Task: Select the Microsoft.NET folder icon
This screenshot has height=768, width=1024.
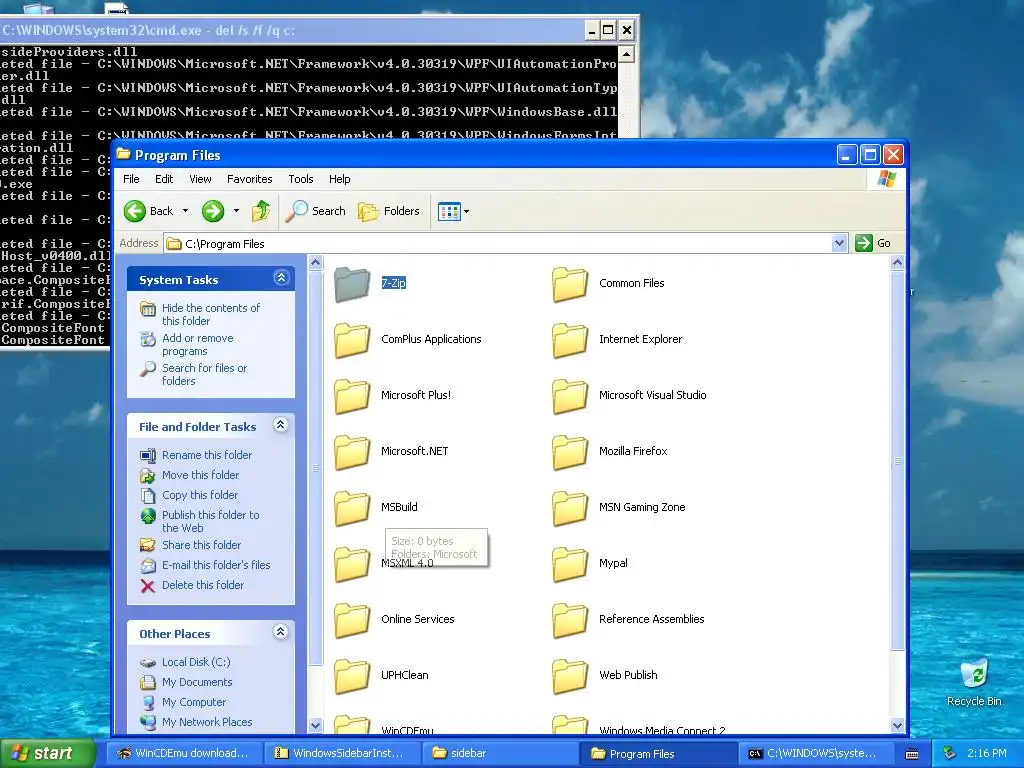Action: point(352,452)
